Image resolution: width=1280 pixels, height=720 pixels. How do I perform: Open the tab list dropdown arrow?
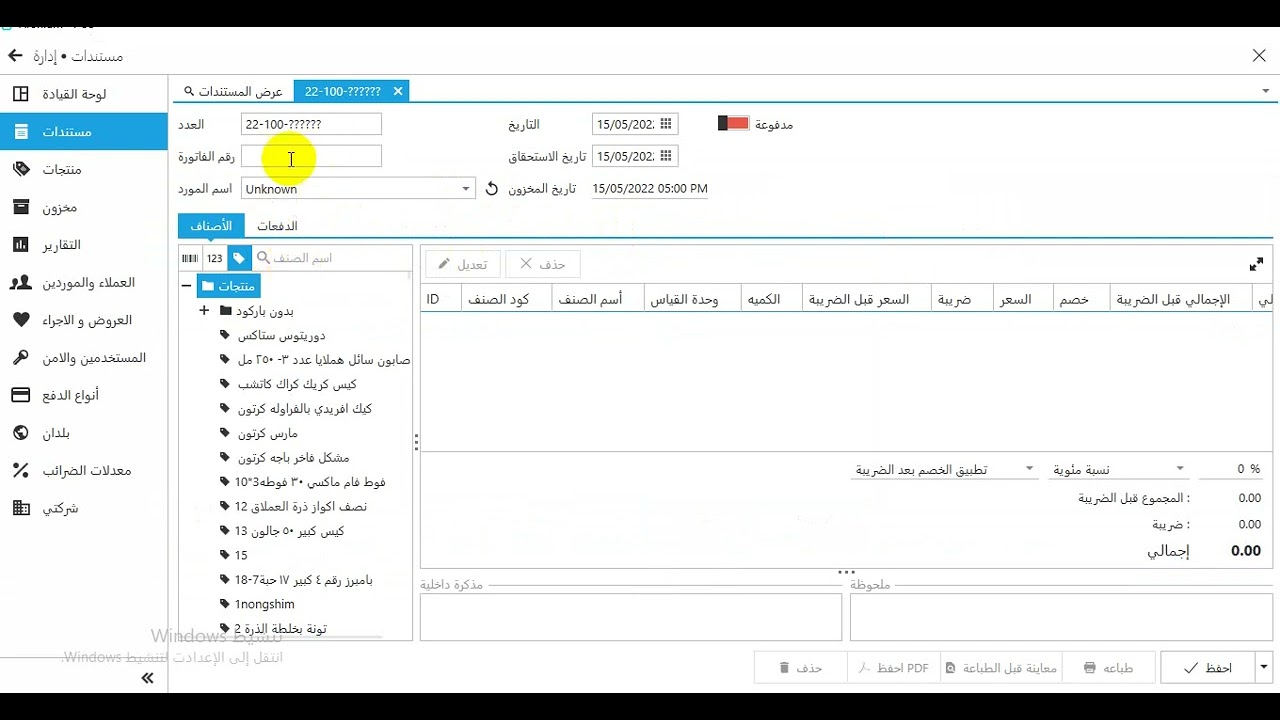(1267, 91)
